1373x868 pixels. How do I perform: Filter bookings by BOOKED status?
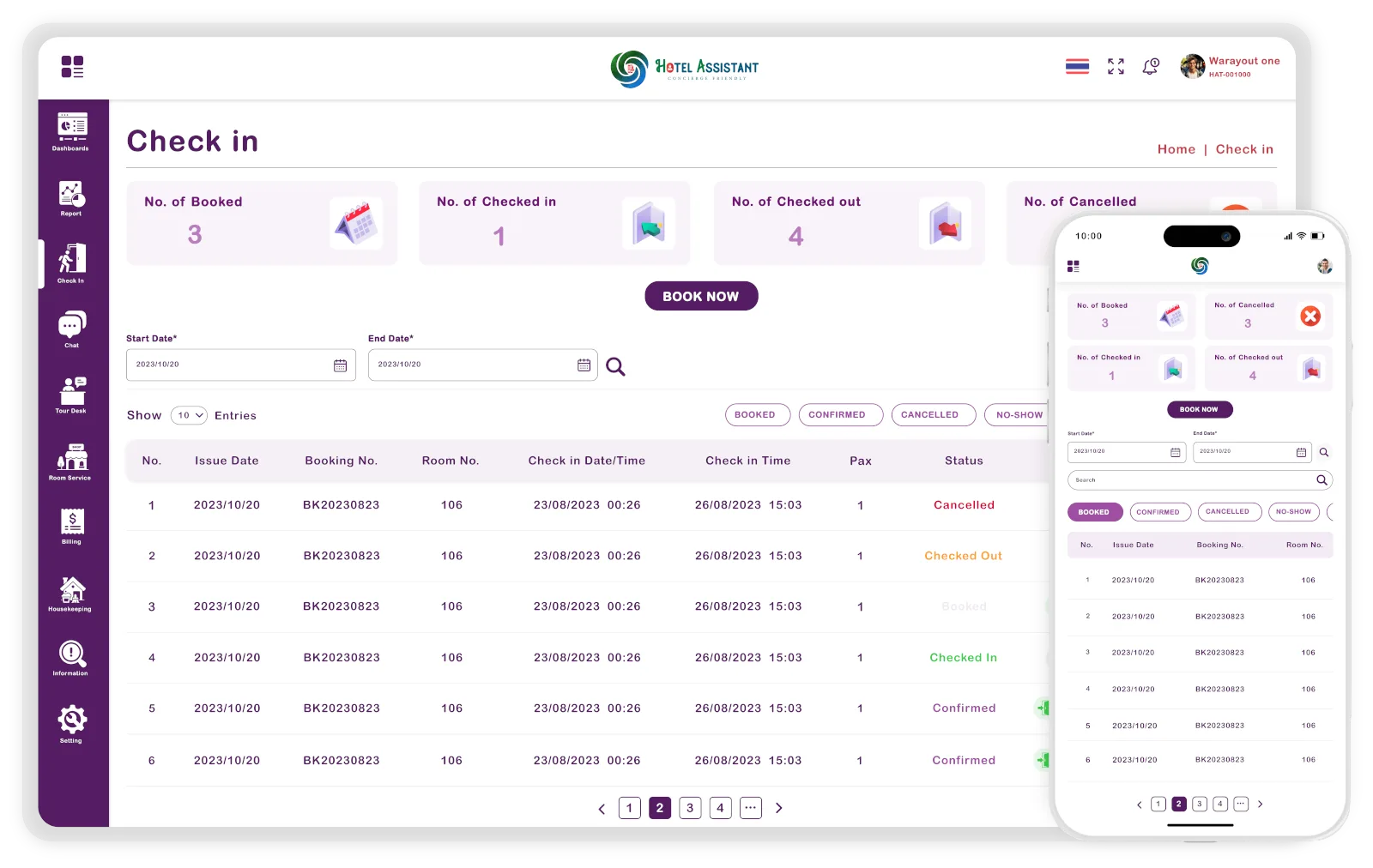point(754,414)
